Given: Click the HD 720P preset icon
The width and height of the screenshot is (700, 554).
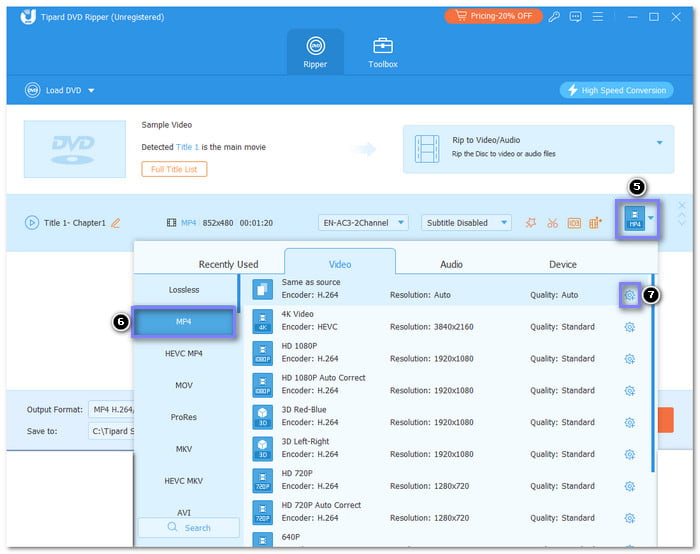Looking at the screenshot, I should tap(262, 481).
